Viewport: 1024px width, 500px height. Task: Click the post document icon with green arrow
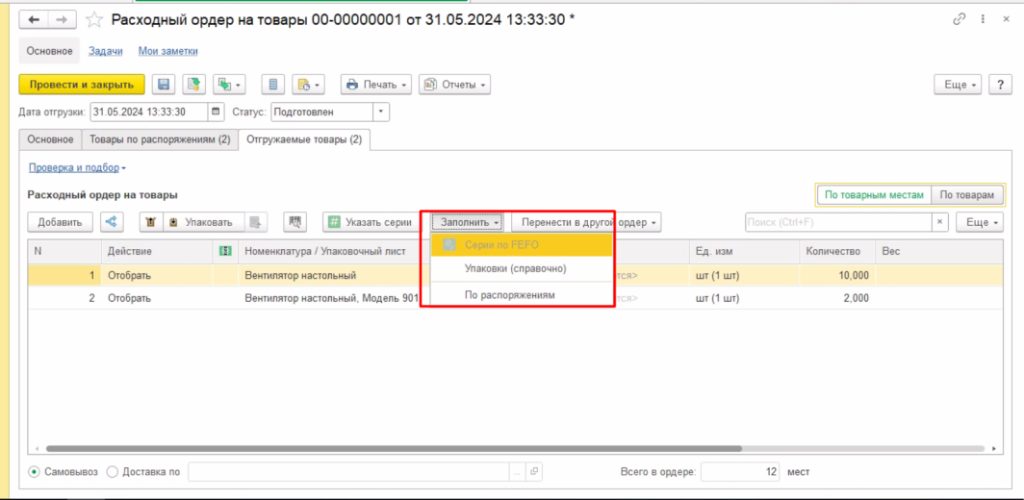[193, 85]
